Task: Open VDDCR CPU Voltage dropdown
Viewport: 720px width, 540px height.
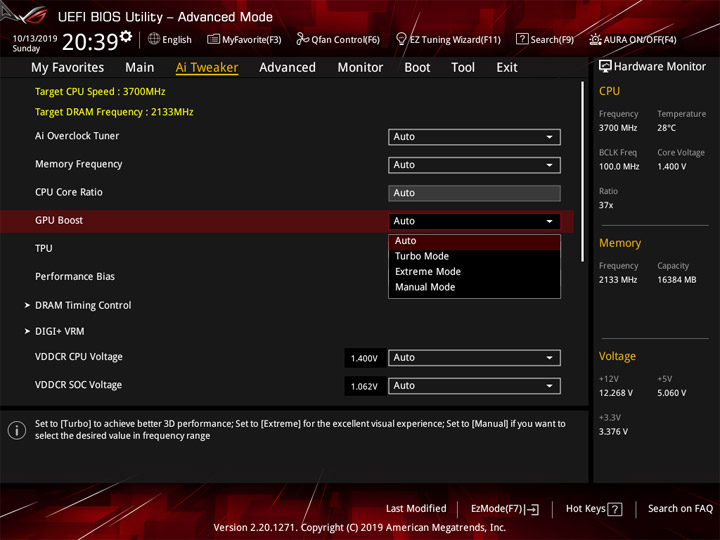Action: [x=474, y=358]
